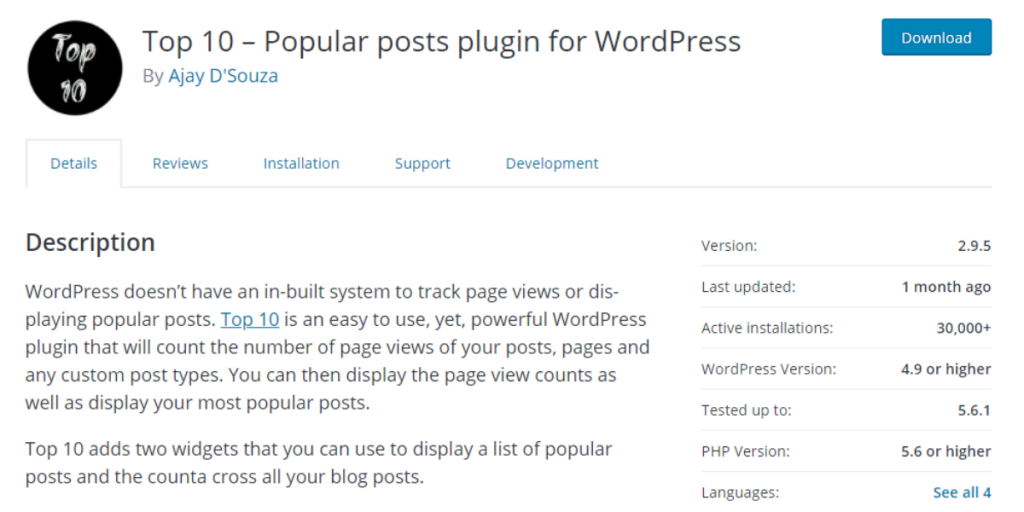The image size is (1024, 512).
Task: Open author Ajay D'Souza's profile link
Action: (223, 76)
